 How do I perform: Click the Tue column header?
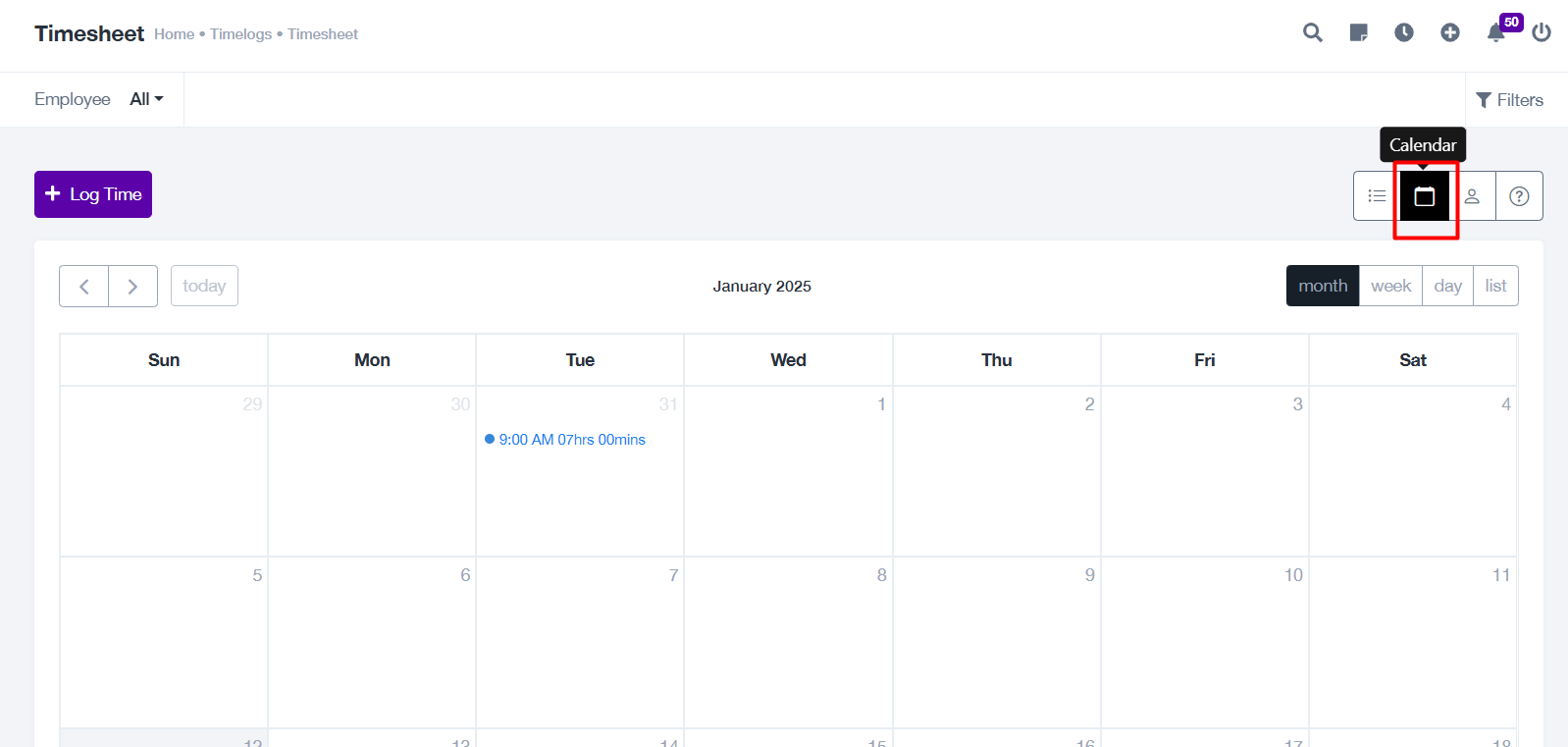(580, 360)
